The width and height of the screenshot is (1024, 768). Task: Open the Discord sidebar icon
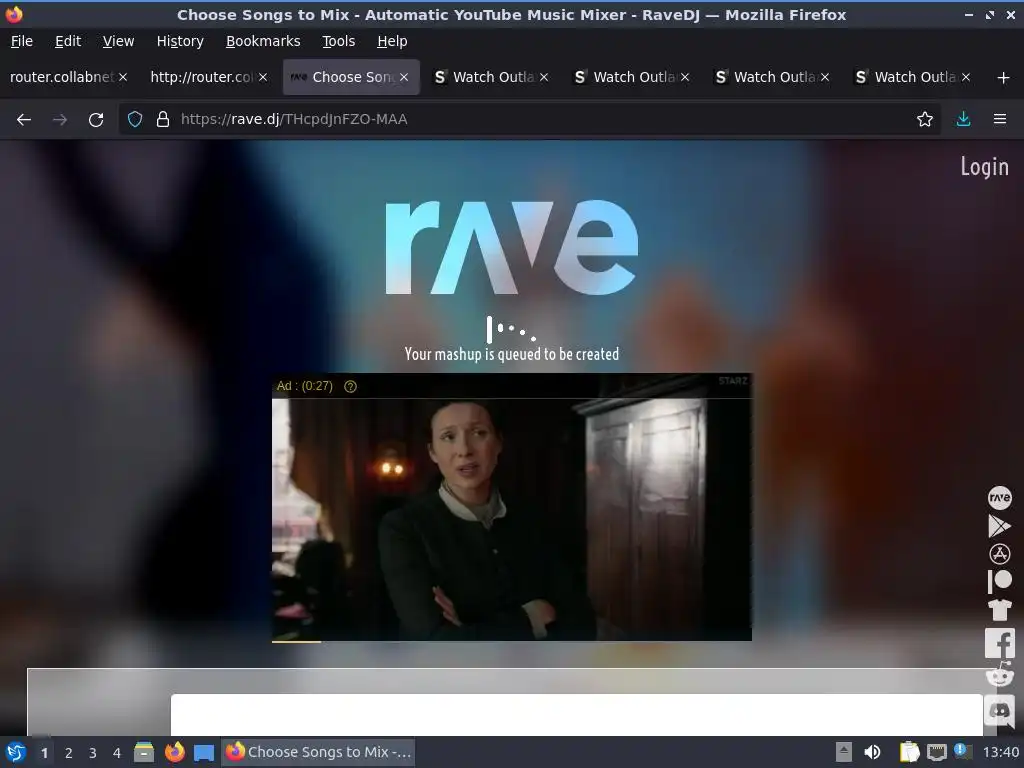pos(1000,710)
